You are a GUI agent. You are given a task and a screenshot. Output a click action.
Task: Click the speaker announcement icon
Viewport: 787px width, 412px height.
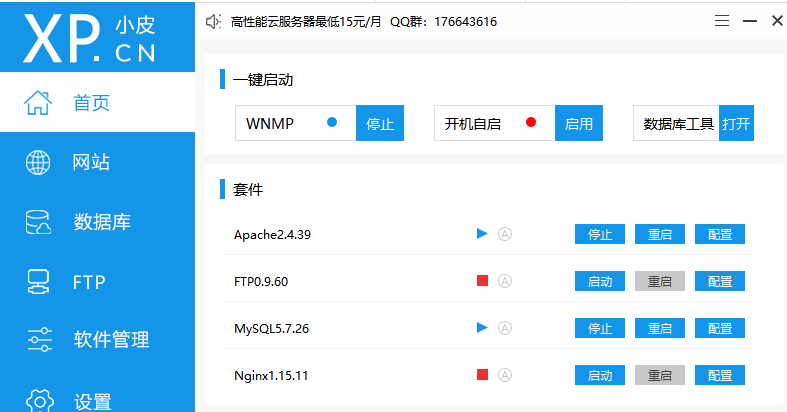pos(213,22)
